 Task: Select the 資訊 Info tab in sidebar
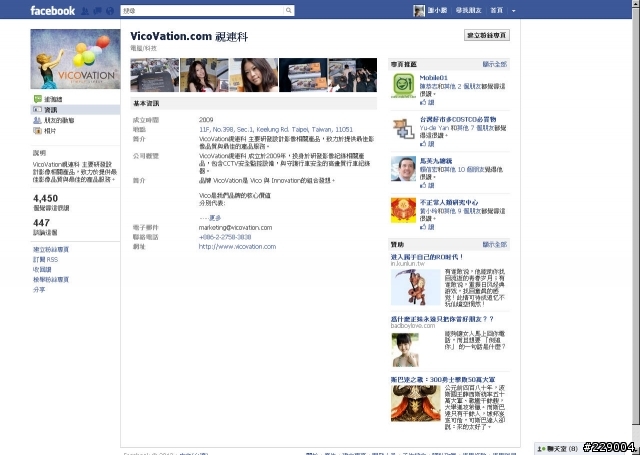(x=75, y=110)
